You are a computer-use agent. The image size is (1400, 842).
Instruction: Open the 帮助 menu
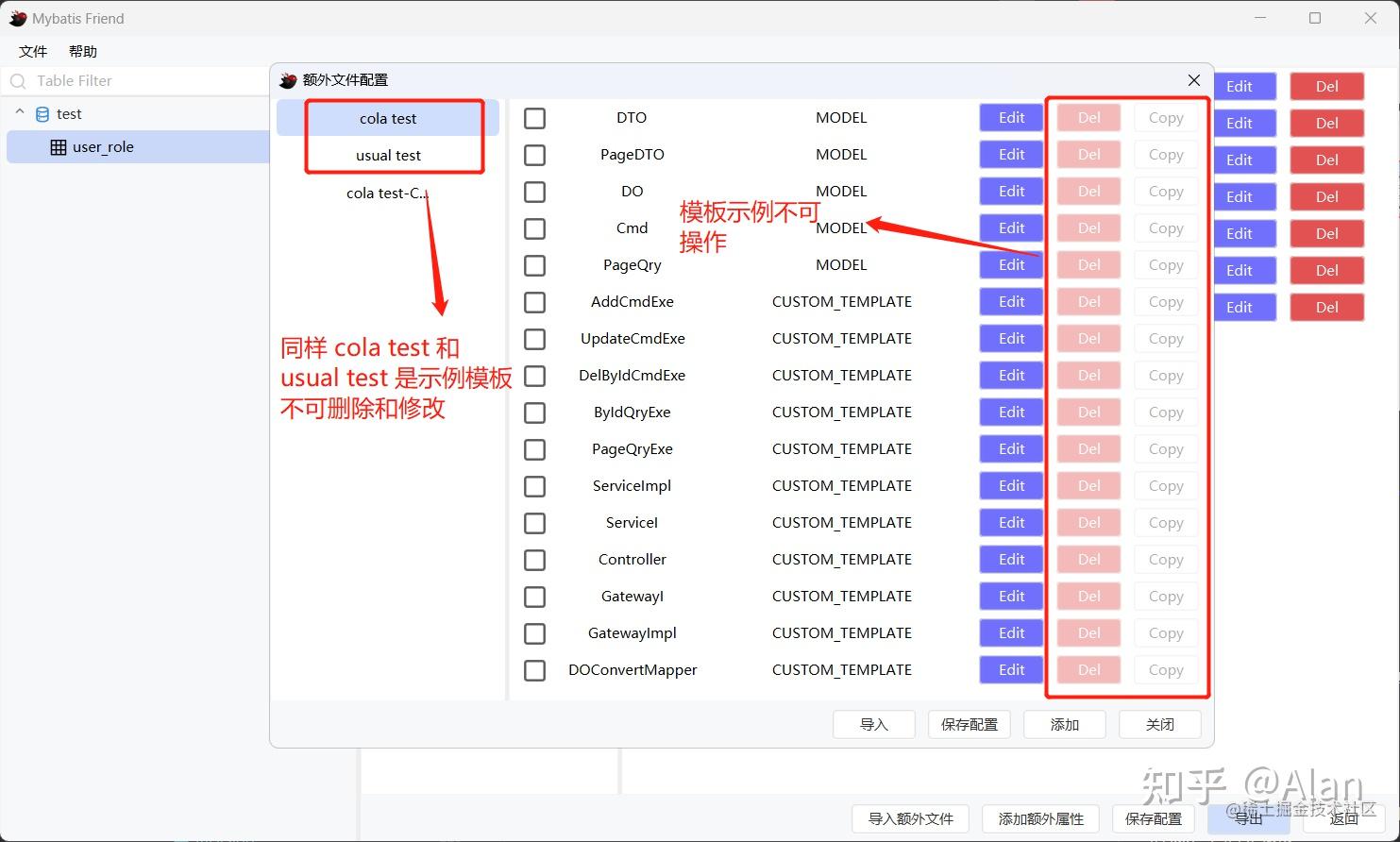(x=83, y=51)
